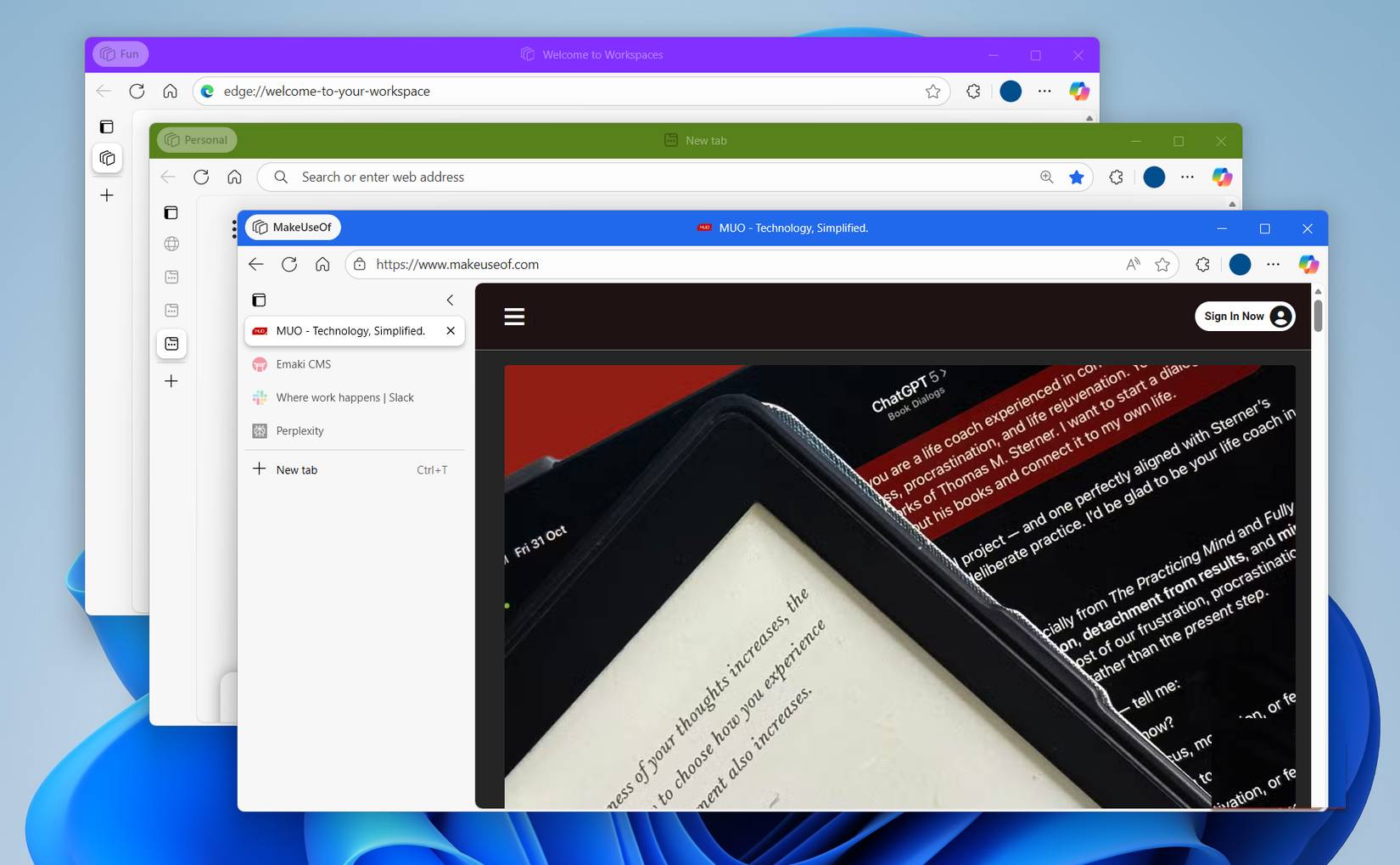Add a workspace with the plus icon
The image size is (1400, 865).
(107, 195)
